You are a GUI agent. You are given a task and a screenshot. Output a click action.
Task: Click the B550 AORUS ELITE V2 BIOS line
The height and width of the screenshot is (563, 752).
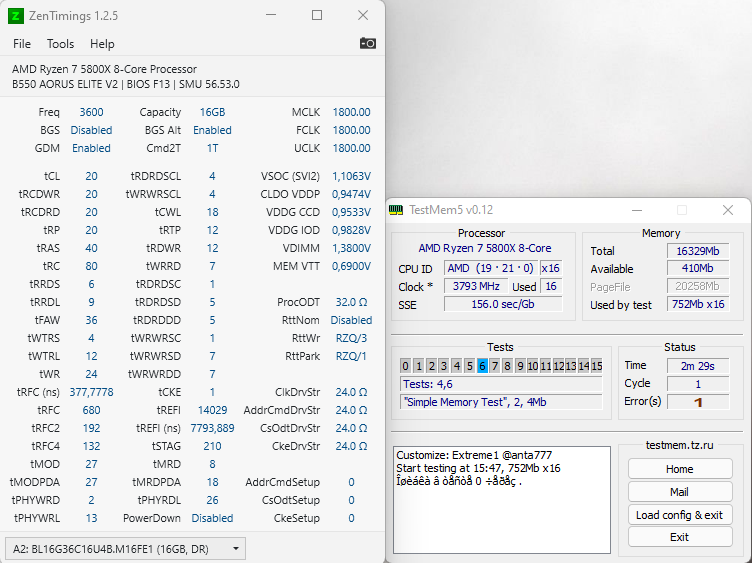pyautogui.click(x=126, y=84)
